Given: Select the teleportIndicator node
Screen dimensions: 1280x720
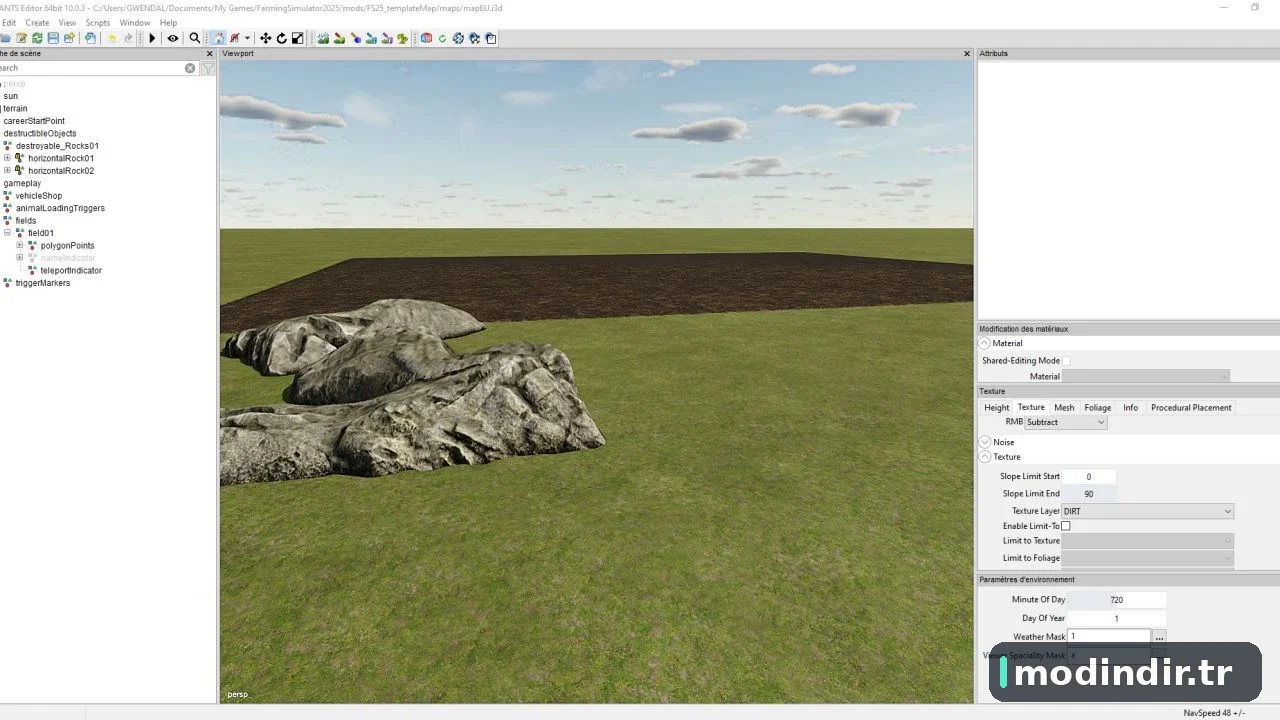Looking at the screenshot, I should click(x=71, y=271).
